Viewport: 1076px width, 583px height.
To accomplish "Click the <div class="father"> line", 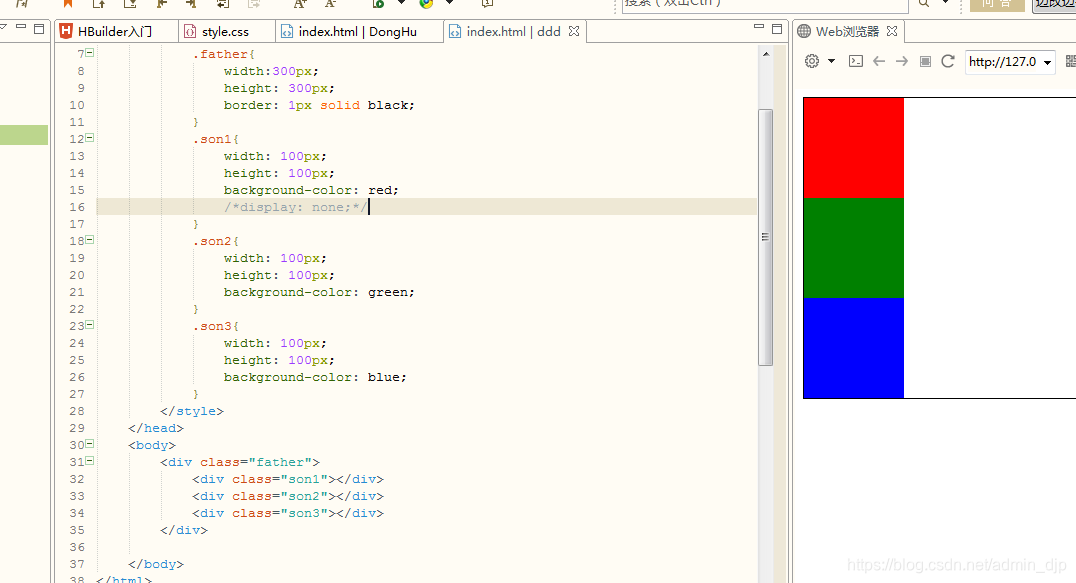I will (240, 462).
